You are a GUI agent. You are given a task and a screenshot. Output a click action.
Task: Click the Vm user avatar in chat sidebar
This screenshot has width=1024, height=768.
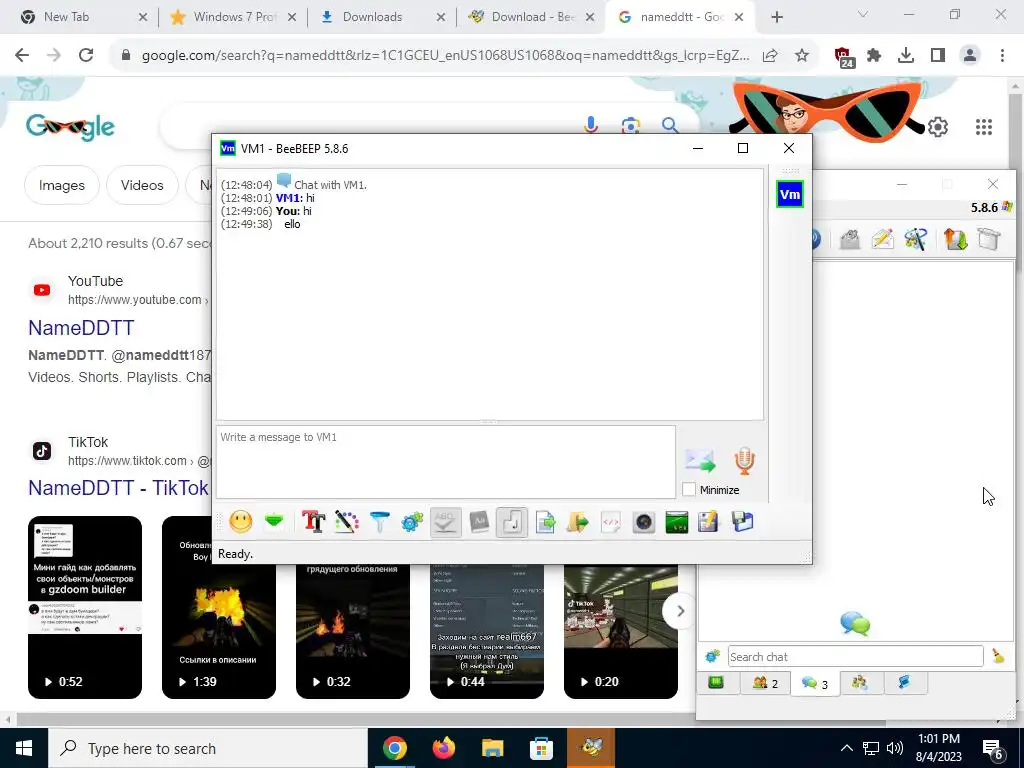pos(790,195)
